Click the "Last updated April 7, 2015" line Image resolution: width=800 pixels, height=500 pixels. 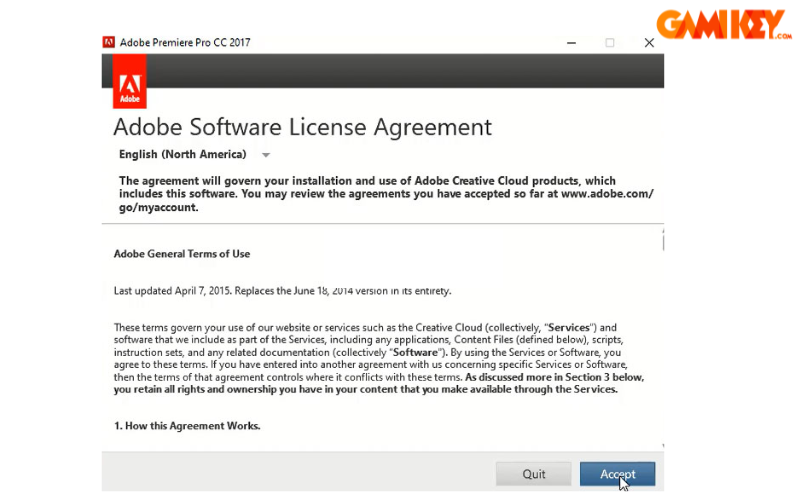282,291
